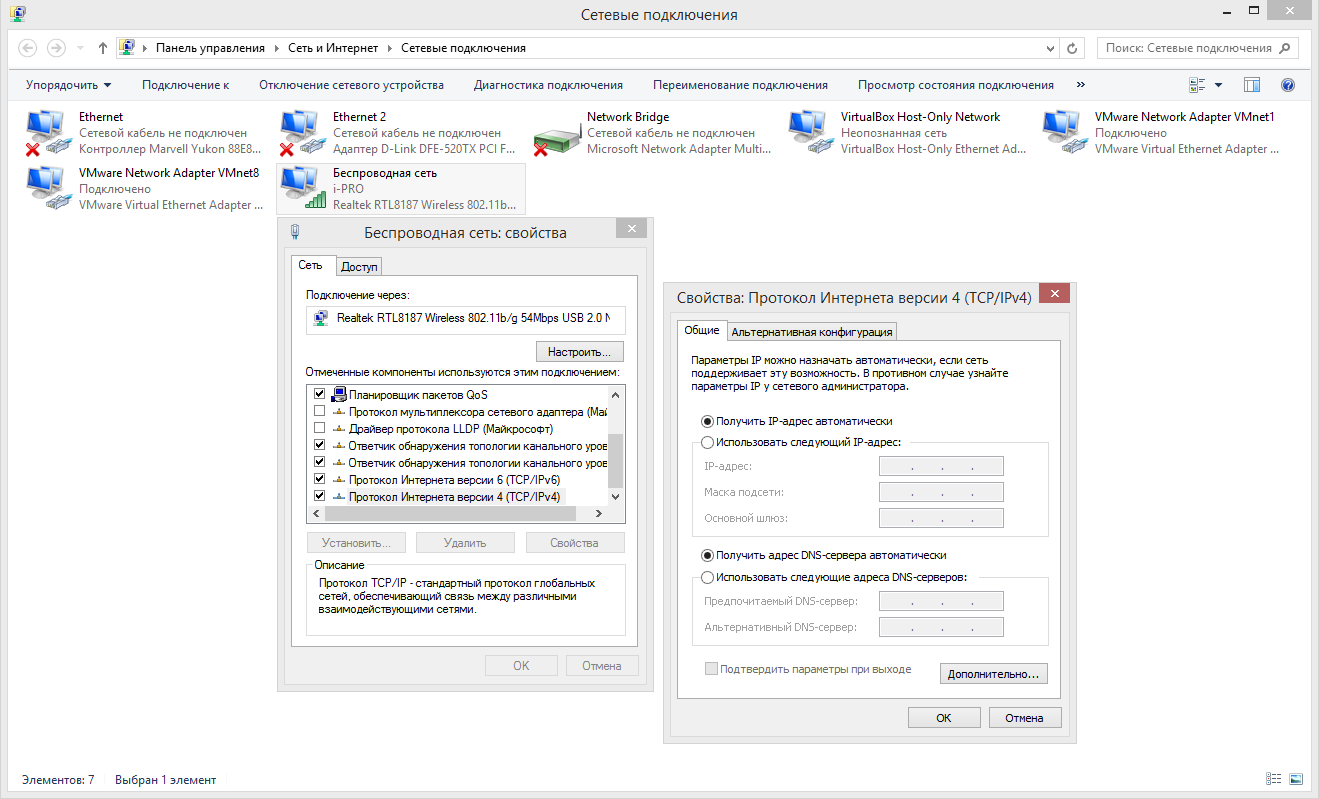Open the help question mark
The width and height of the screenshot is (1319, 799).
click(x=1288, y=85)
